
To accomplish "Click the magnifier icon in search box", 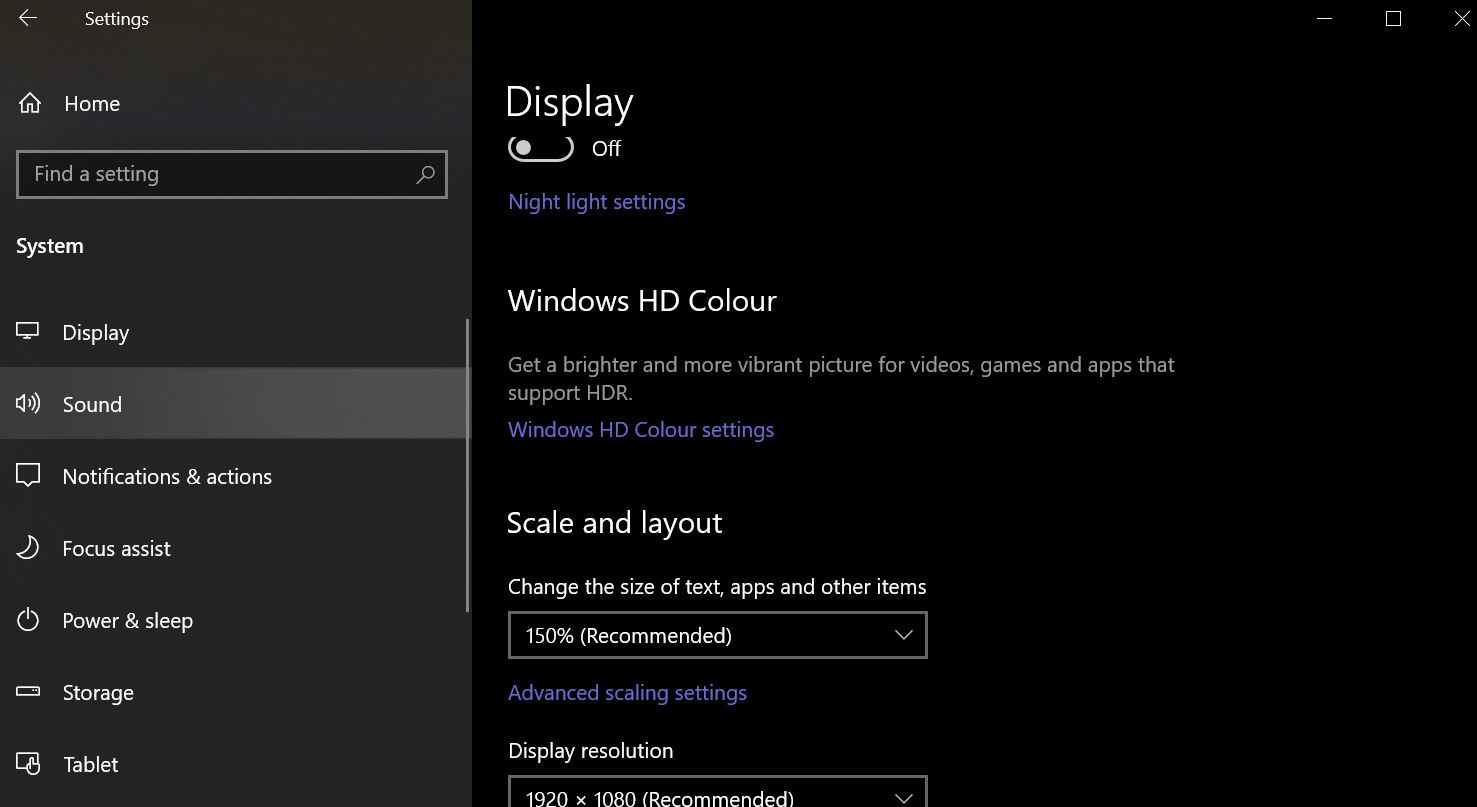I will (x=425, y=174).
